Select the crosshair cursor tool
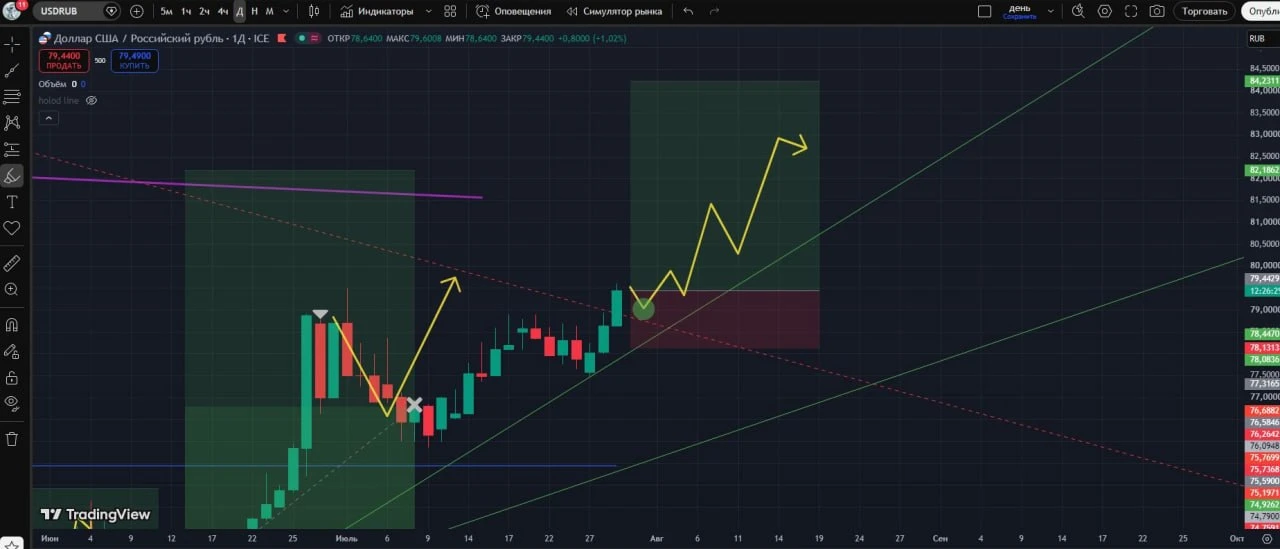This screenshot has height=549, width=1280. (12, 45)
